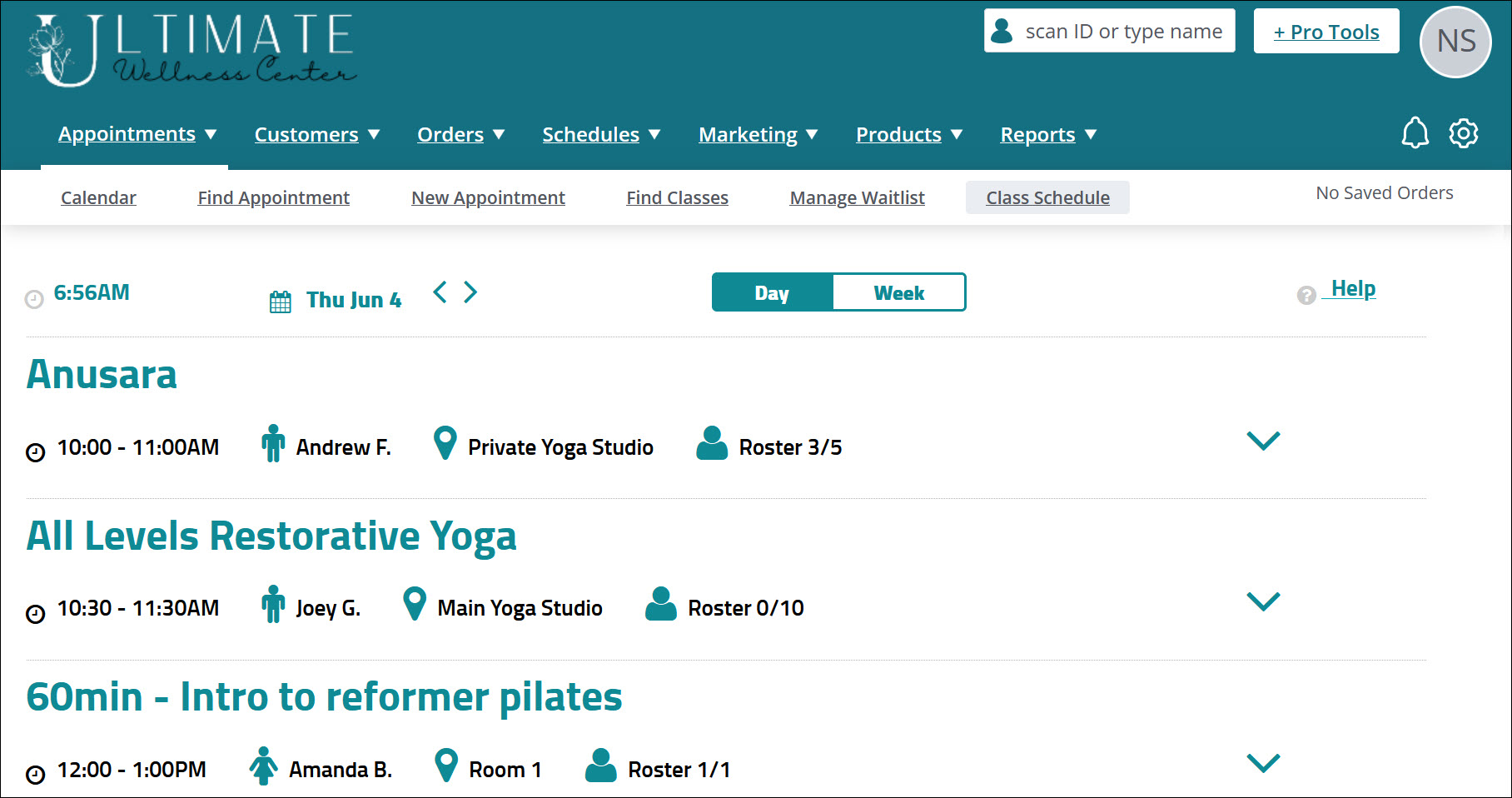Click roster icon for Roster 1/1
1512x798 pixels.
coord(601,766)
